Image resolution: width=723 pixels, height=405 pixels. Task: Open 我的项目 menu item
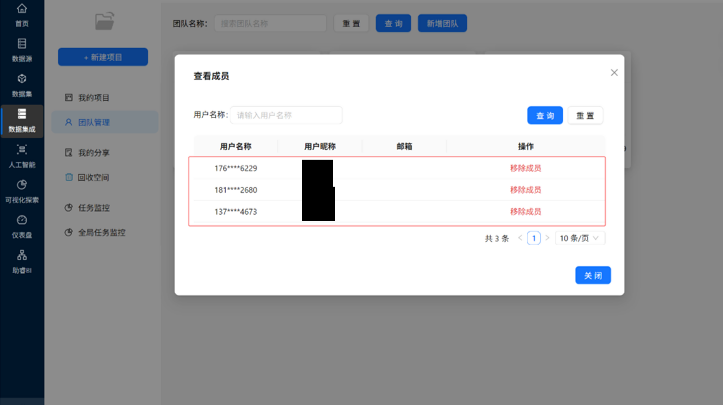pyautogui.click(x=105, y=97)
